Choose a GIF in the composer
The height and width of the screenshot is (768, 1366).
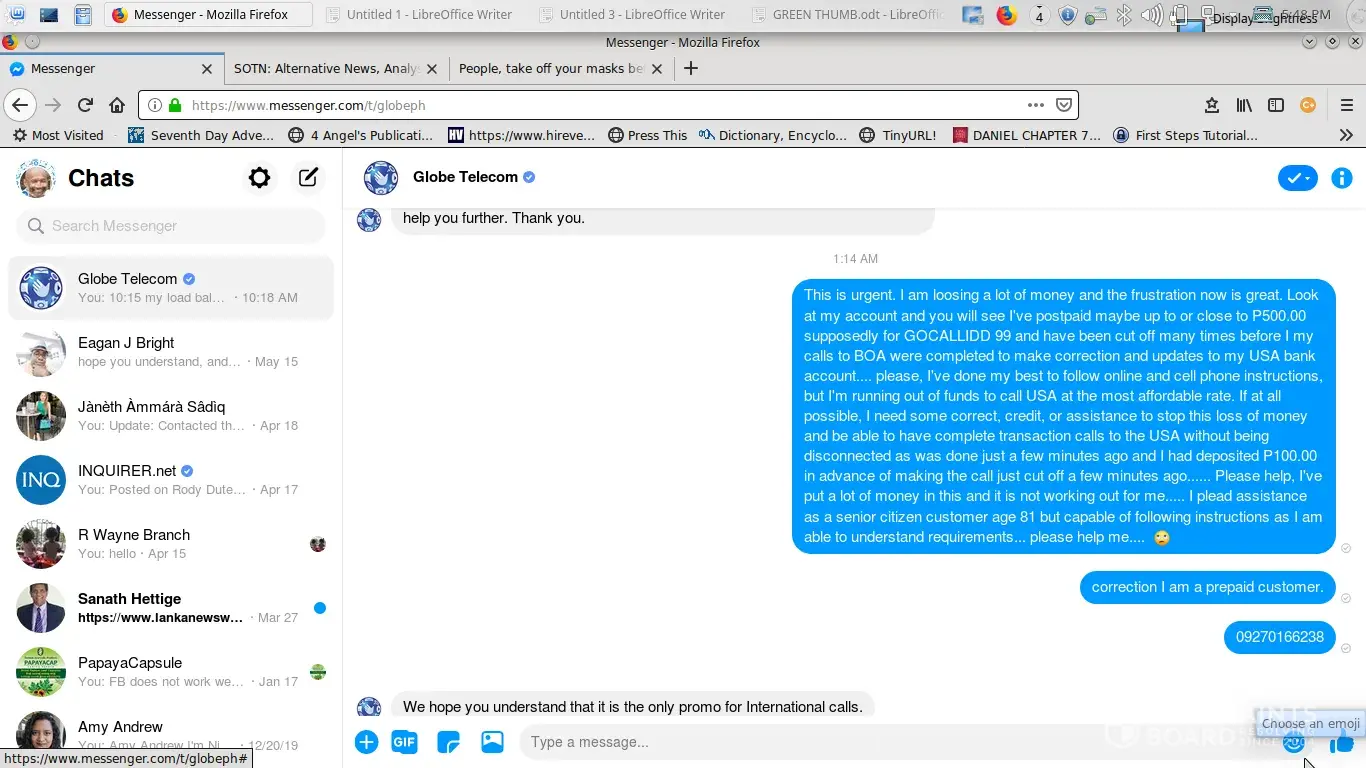pyautogui.click(x=404, y=742)
